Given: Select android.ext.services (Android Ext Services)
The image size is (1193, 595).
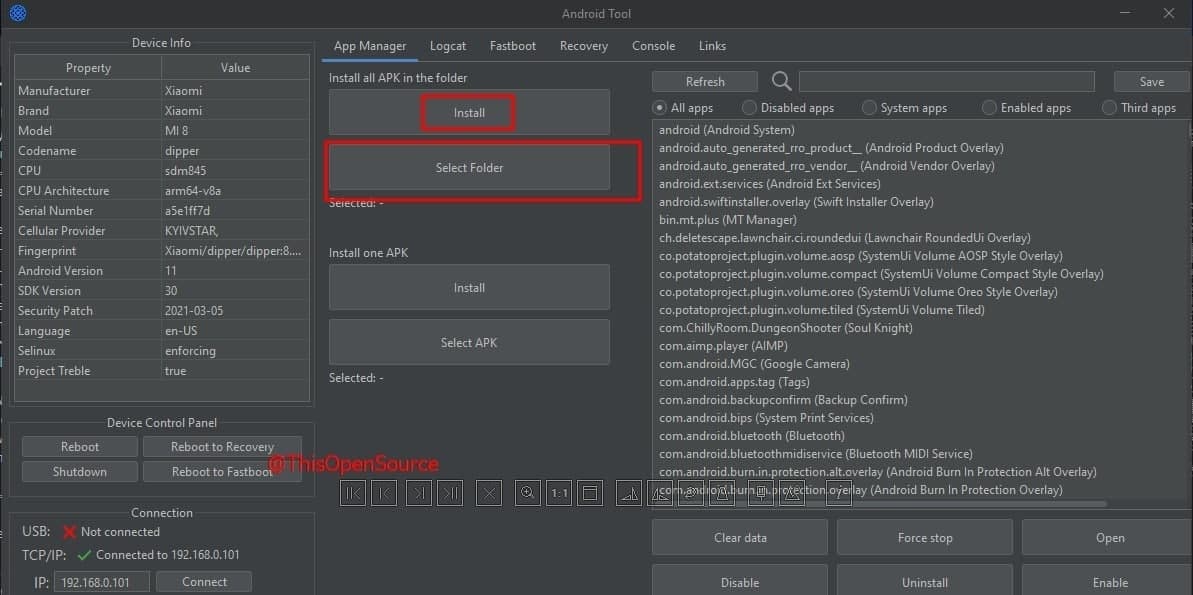Looking at the screenshot, I should click(x=769, y=184).
